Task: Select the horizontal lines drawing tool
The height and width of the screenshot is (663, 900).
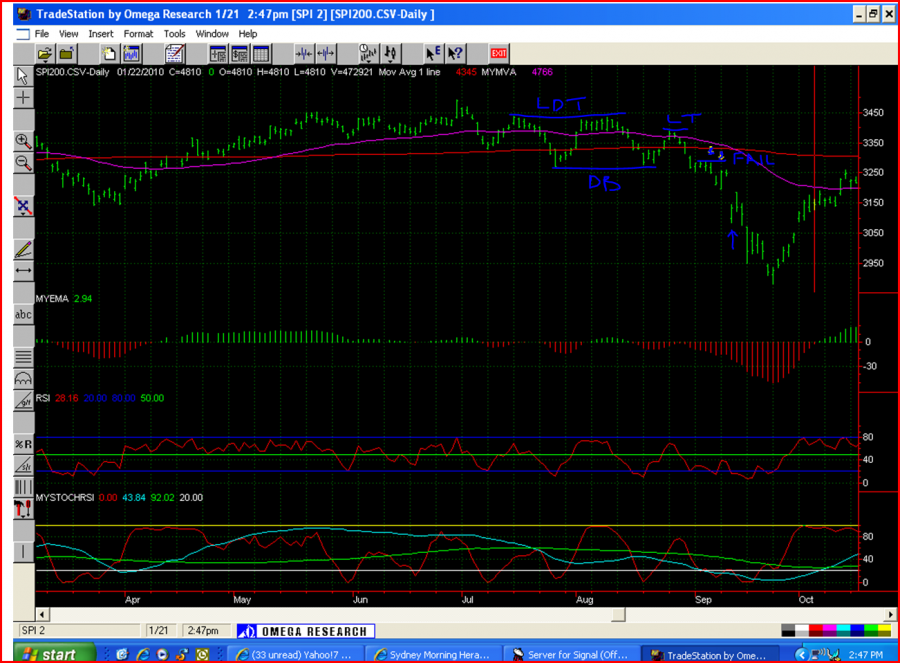Action: click(23, 358)
